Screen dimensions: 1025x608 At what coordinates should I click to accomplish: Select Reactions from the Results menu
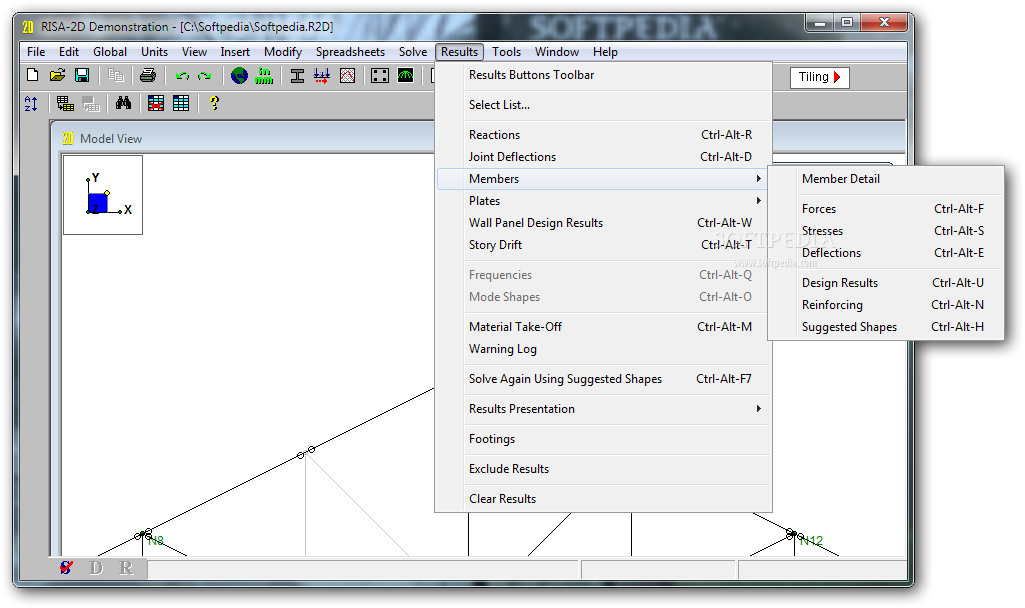tap(605, 135)
